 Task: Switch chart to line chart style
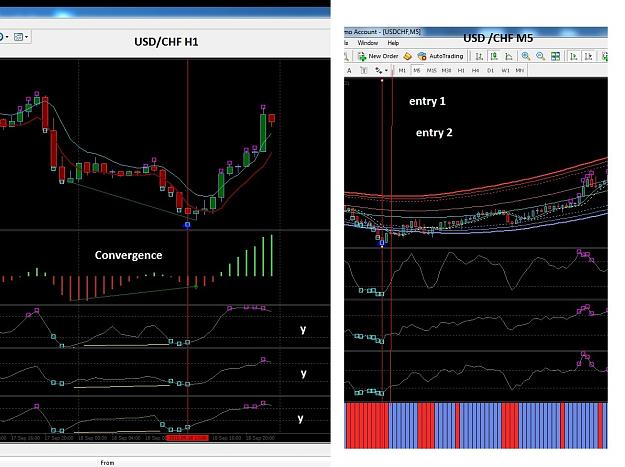coord(509,56)
